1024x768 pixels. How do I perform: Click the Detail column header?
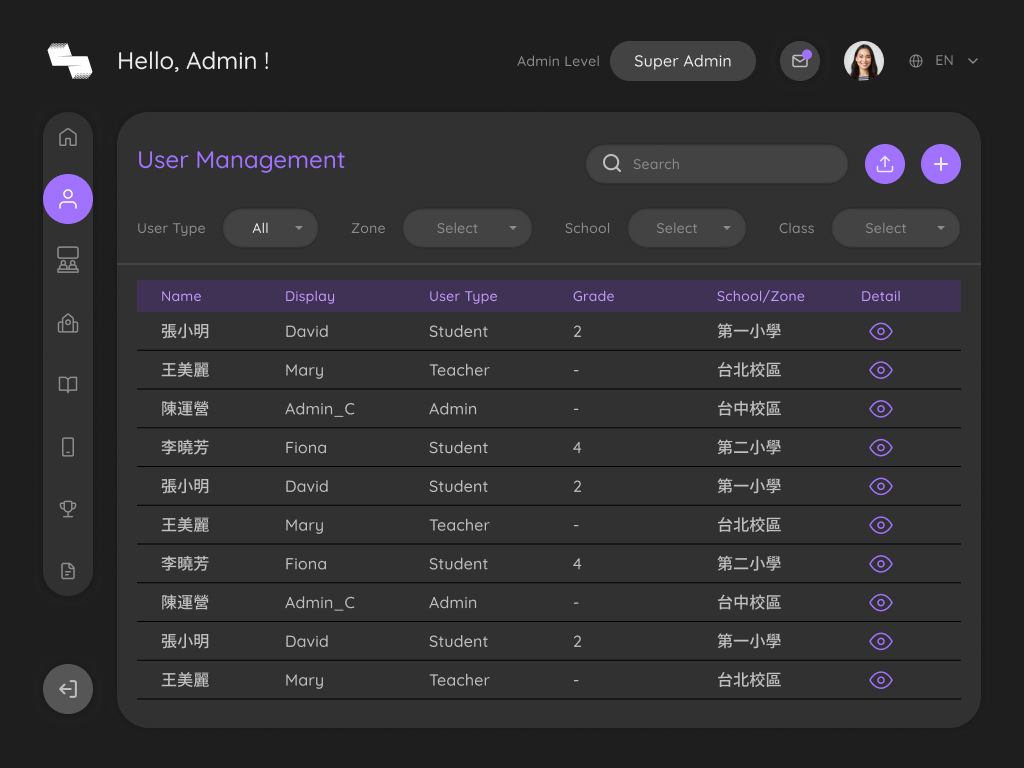[880, 296]
